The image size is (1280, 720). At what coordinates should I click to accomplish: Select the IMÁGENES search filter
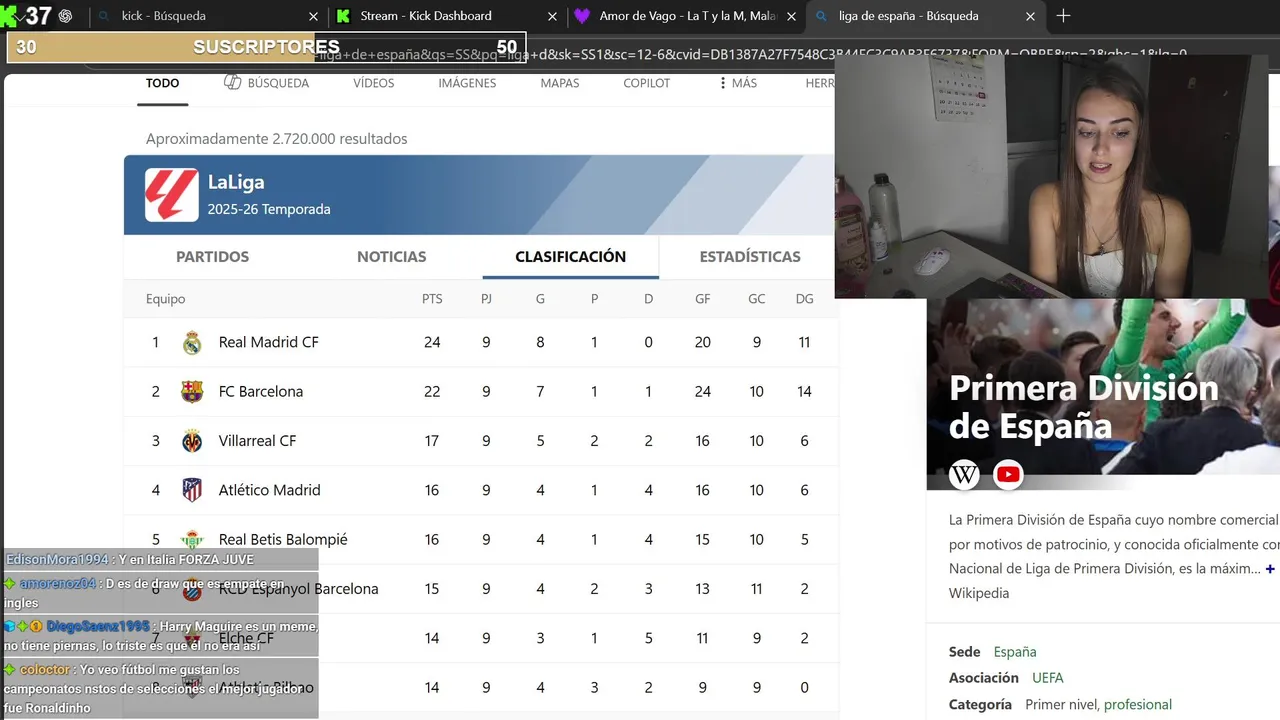tap(467, 83)
